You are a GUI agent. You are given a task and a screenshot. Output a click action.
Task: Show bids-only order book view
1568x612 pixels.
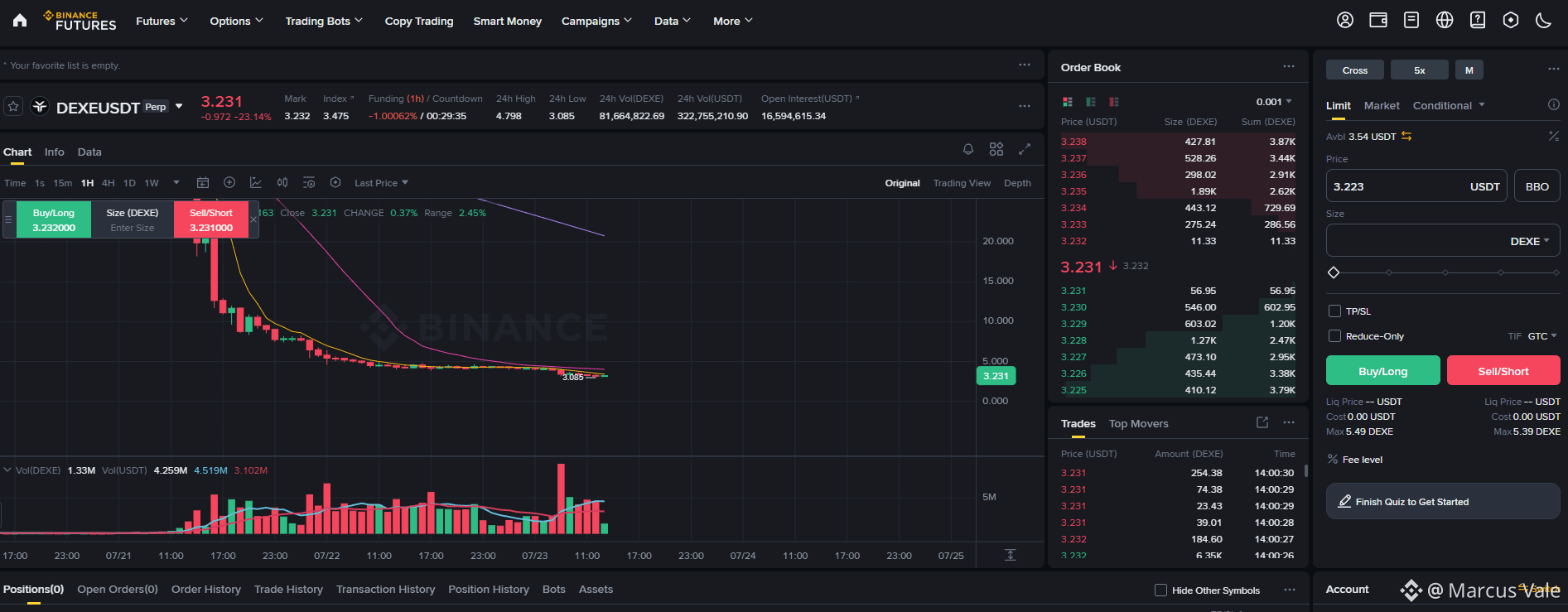(1091, 102)
